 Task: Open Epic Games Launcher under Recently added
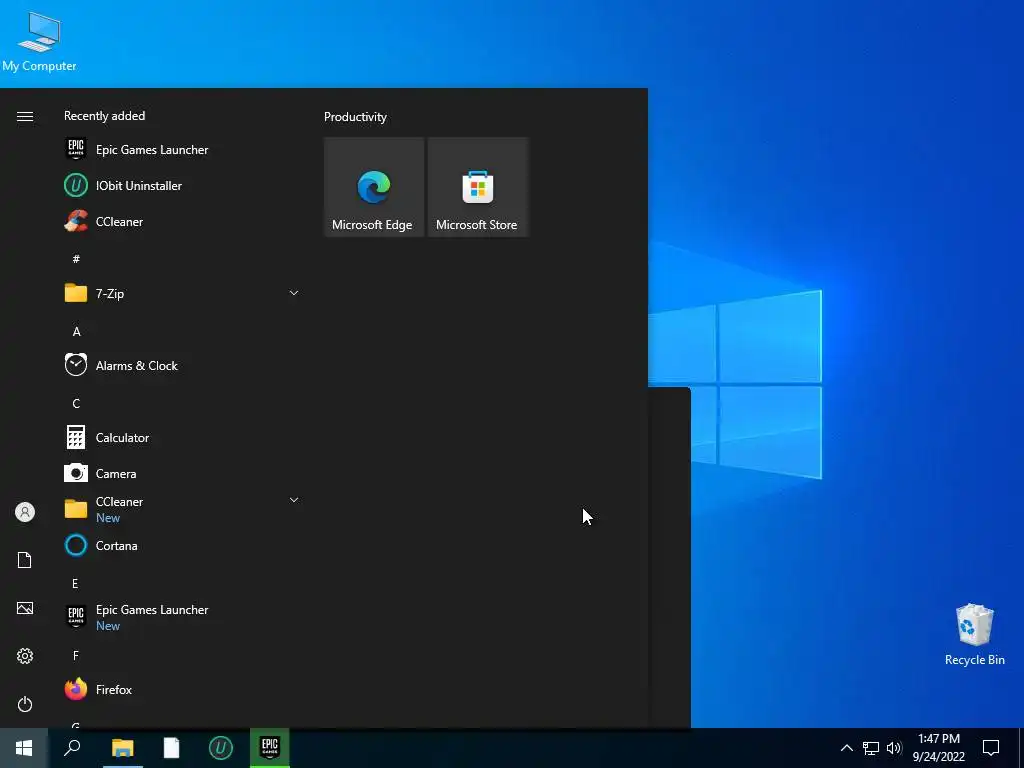click(x=182, y=150)
